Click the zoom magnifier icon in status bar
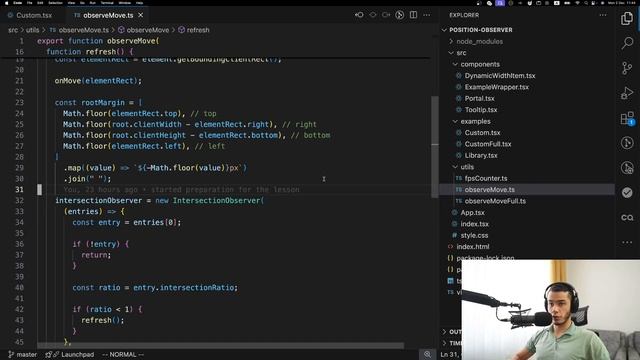640x360 pixels. [427, 354]
